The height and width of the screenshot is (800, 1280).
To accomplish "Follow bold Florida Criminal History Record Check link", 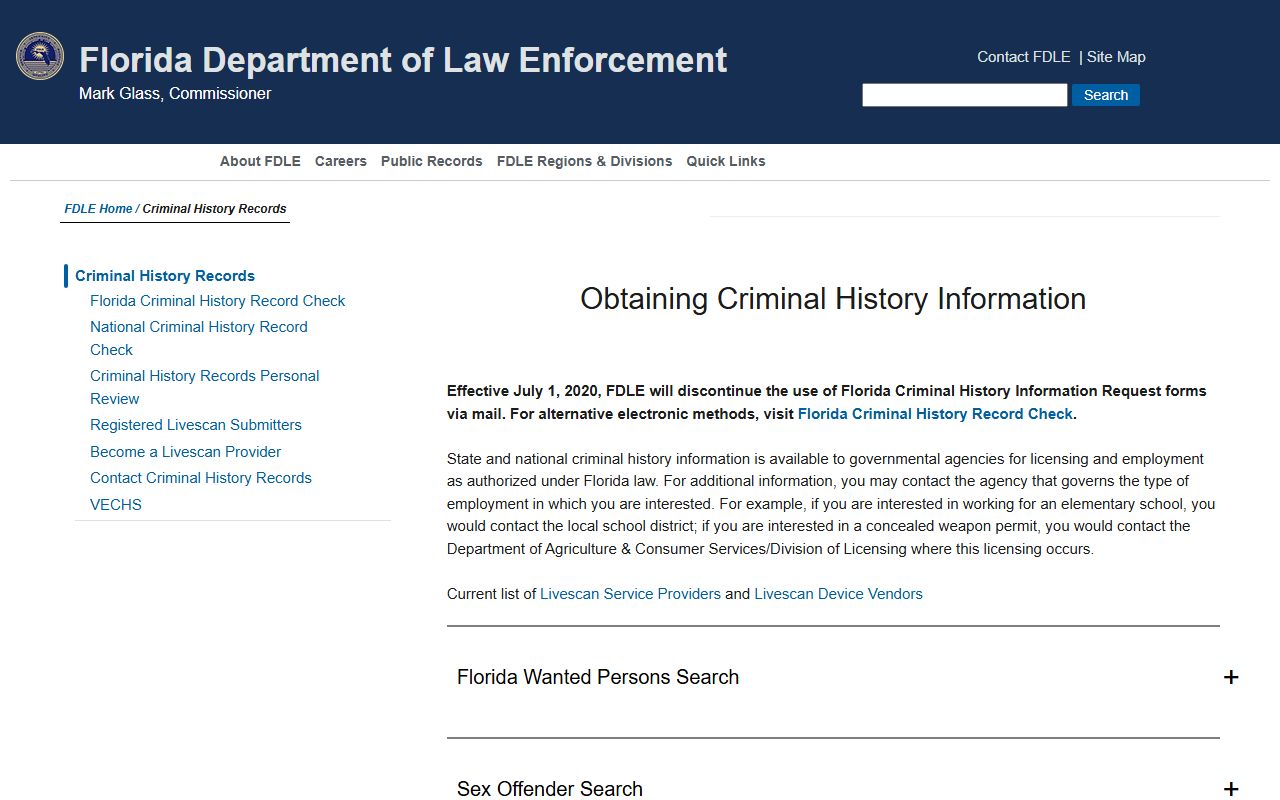I will pos(935,414).
